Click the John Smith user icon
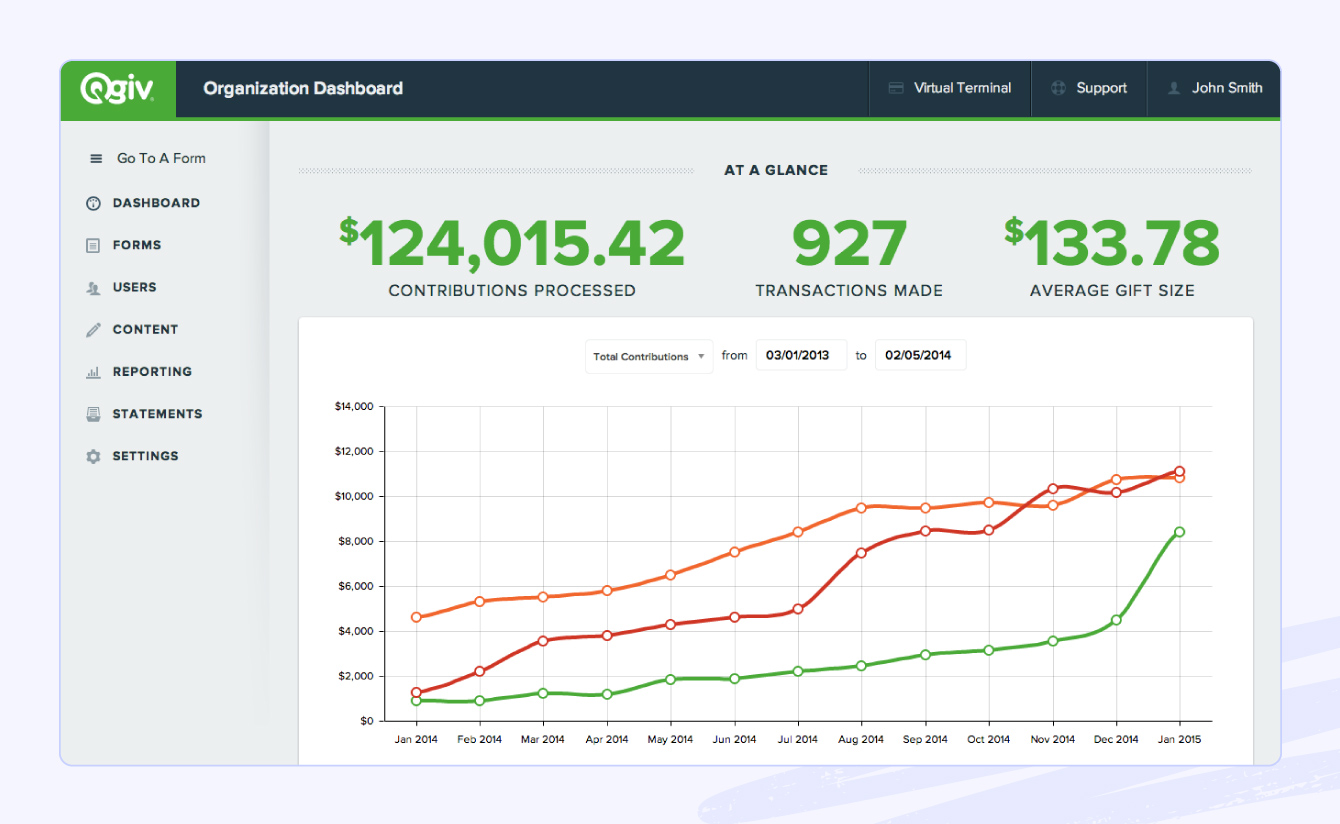Screen dimensions: 1340x824 1174,88
